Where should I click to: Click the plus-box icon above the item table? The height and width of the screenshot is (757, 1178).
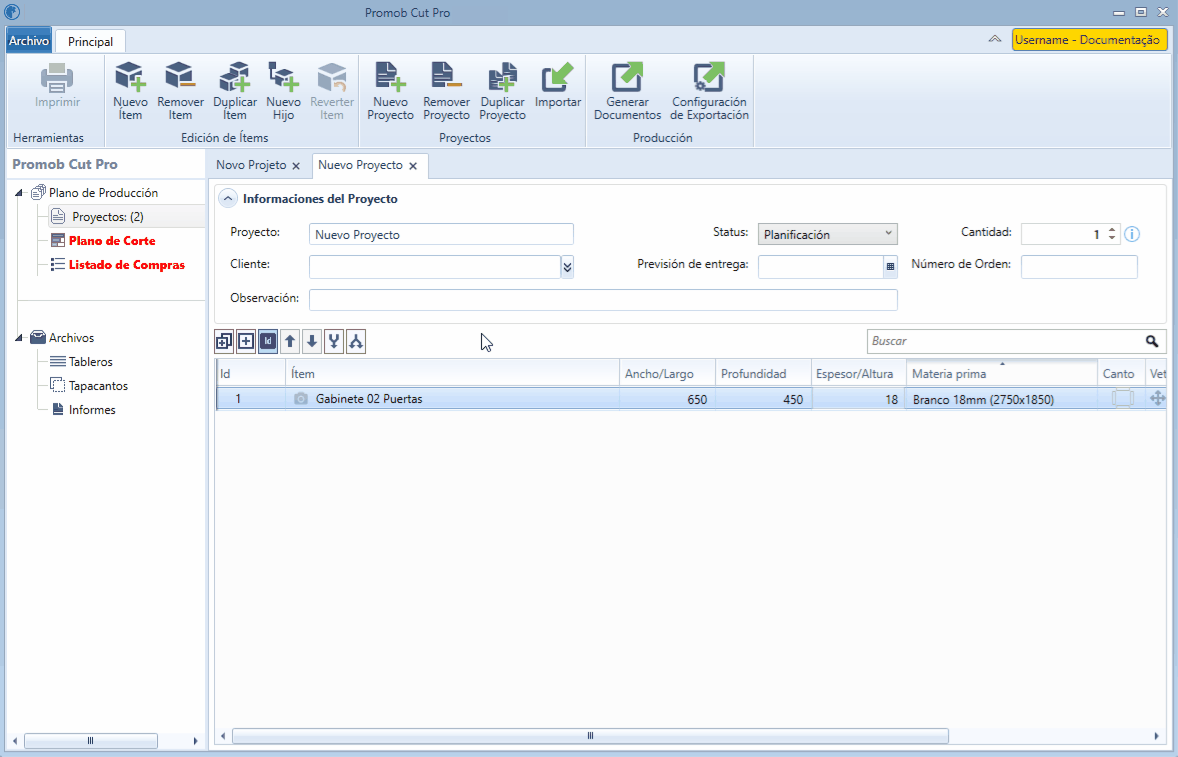(246, 342)
